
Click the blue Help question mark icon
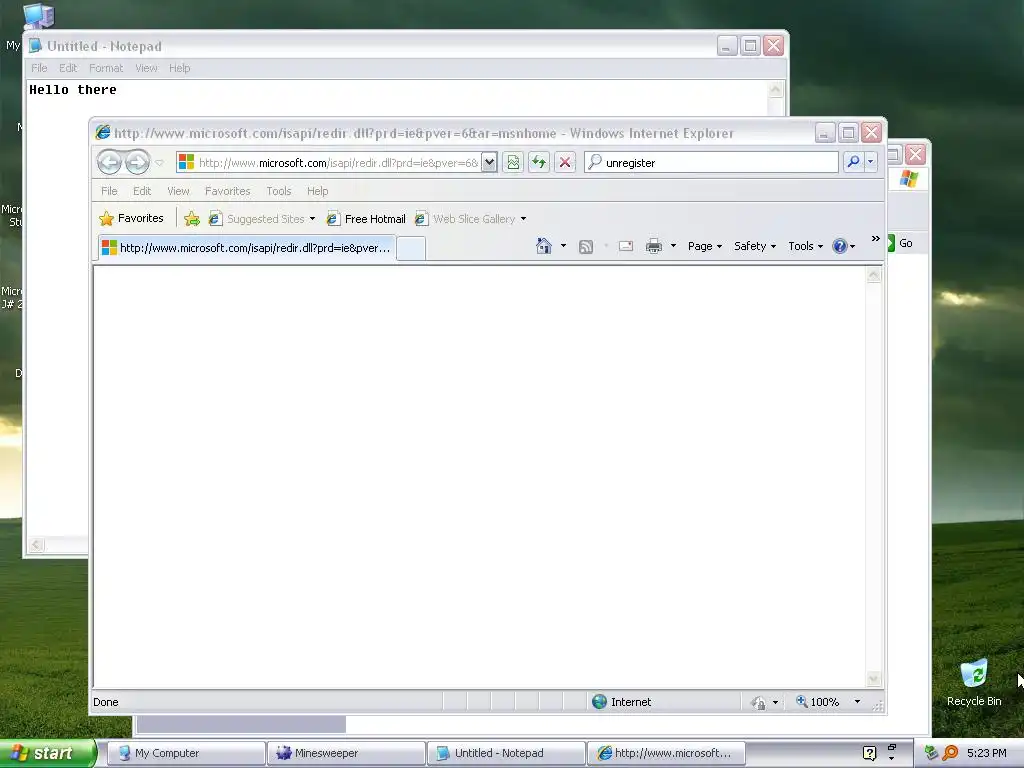pyautogui.click(x=840, y=246)
